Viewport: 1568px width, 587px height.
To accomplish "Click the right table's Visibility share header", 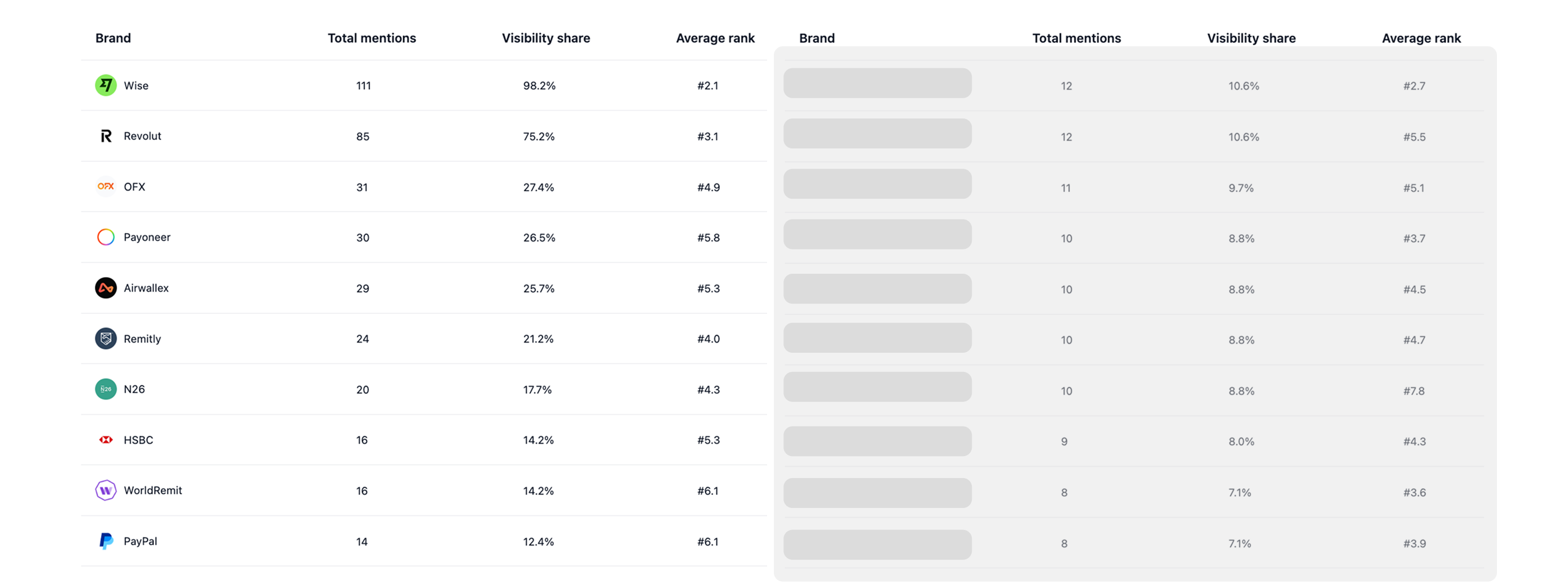I will click(x=1251, y=38).
